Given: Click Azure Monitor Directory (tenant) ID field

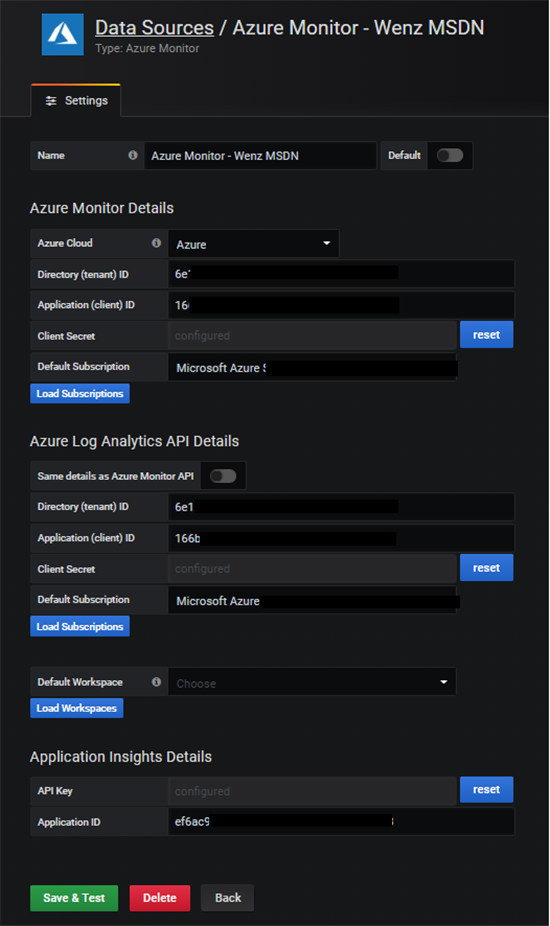Looking at the screenshot, I should coord(341,273).
